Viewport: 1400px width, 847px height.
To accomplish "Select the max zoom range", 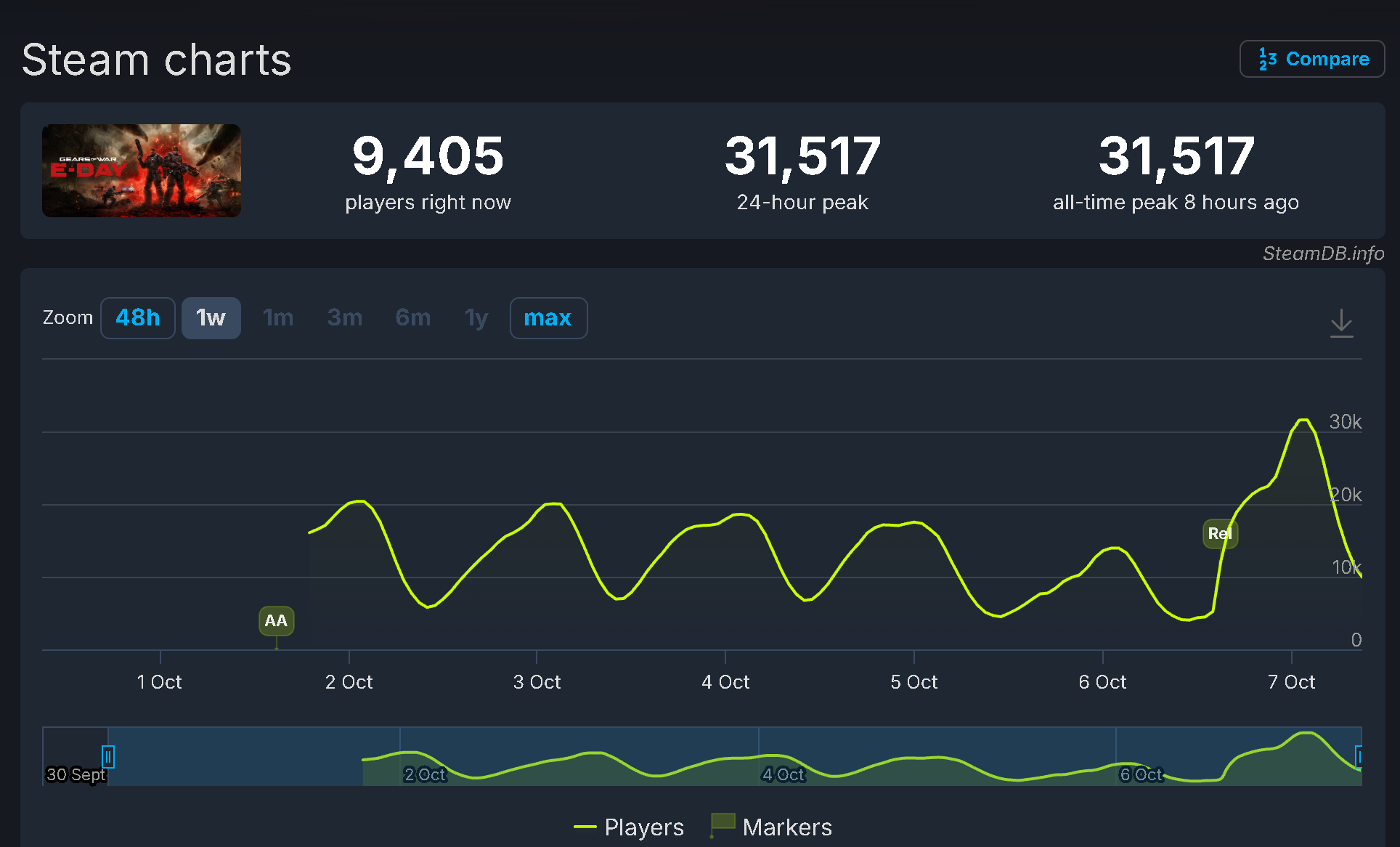I will pyautogui.click(x=548, y=318).
